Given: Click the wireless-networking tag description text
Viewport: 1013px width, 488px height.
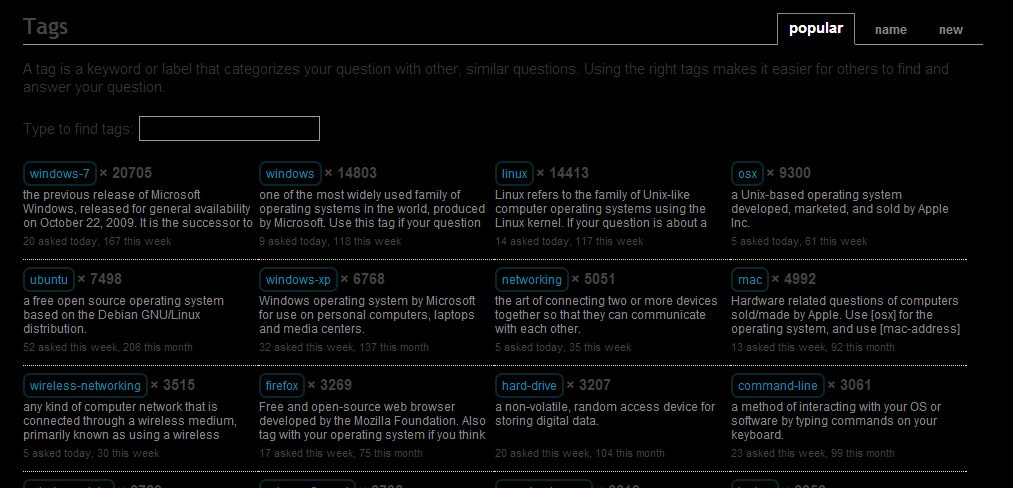Looking at the screenshot, I should pyautogui.click(x=130, y=421).
